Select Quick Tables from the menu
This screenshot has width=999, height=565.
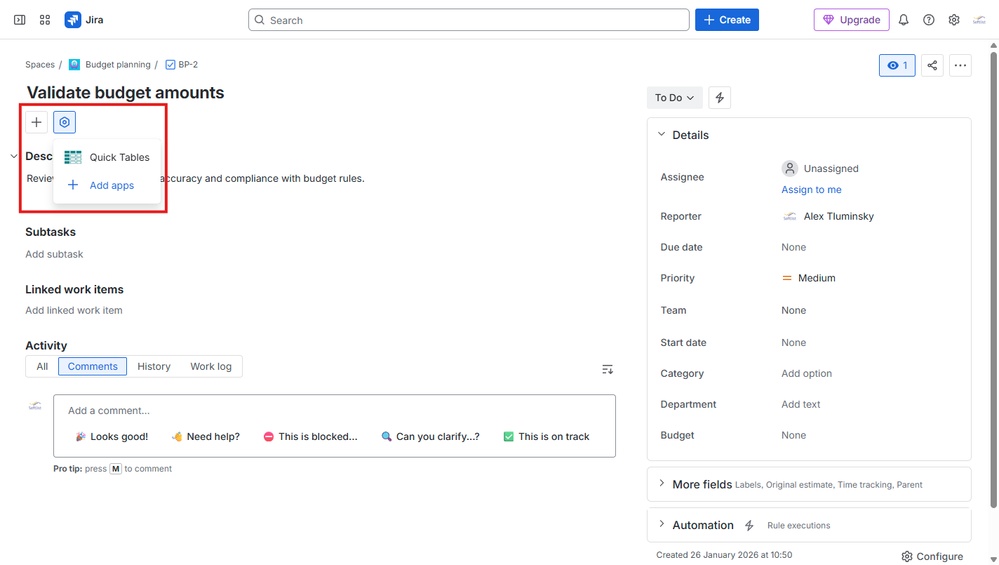click(x=107, y=157)
